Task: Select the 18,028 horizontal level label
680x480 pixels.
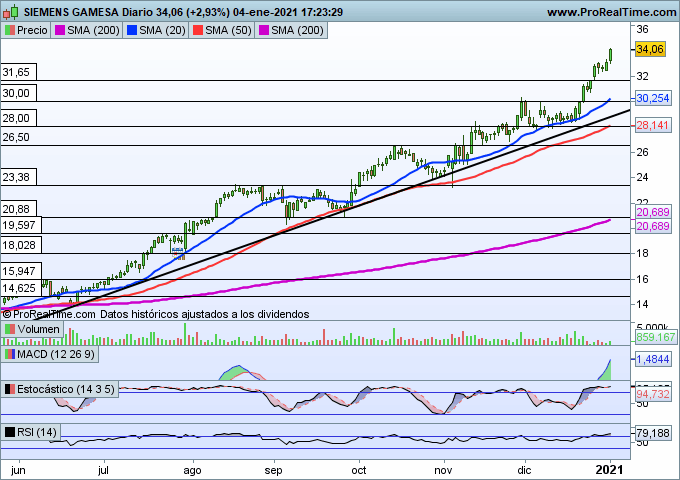Action: tap(21, 245)
